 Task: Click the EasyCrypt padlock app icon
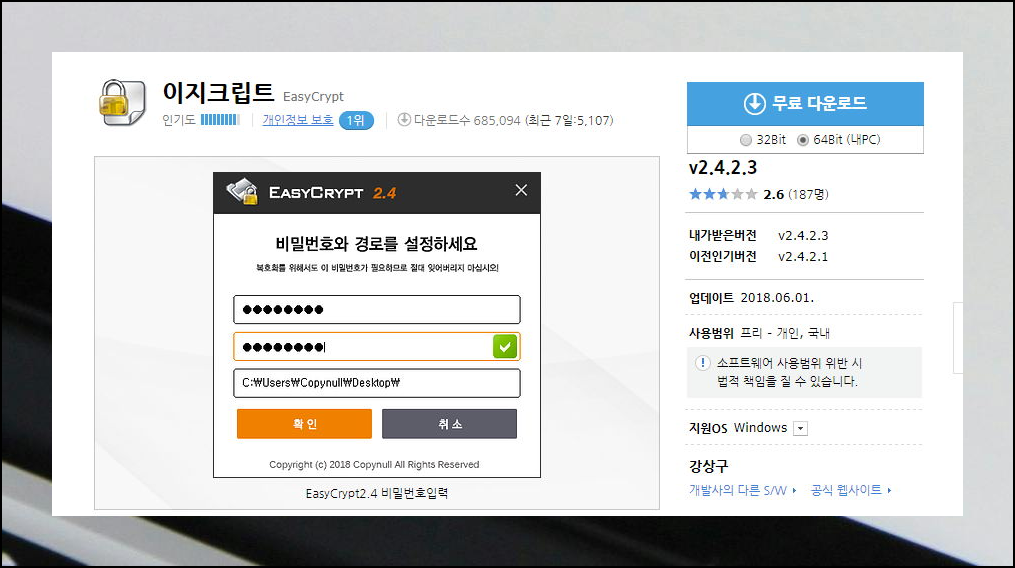[x=122, y=102]
